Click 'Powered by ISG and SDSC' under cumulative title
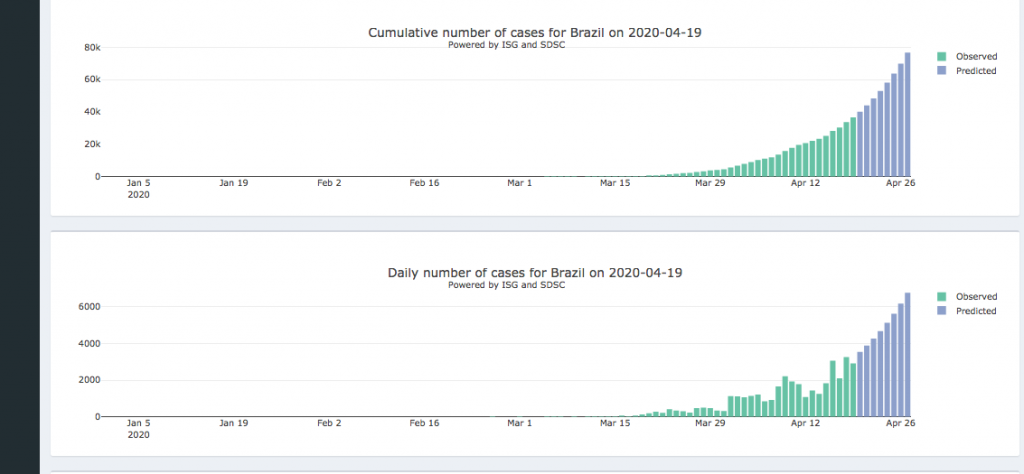 tap(508, 45)
